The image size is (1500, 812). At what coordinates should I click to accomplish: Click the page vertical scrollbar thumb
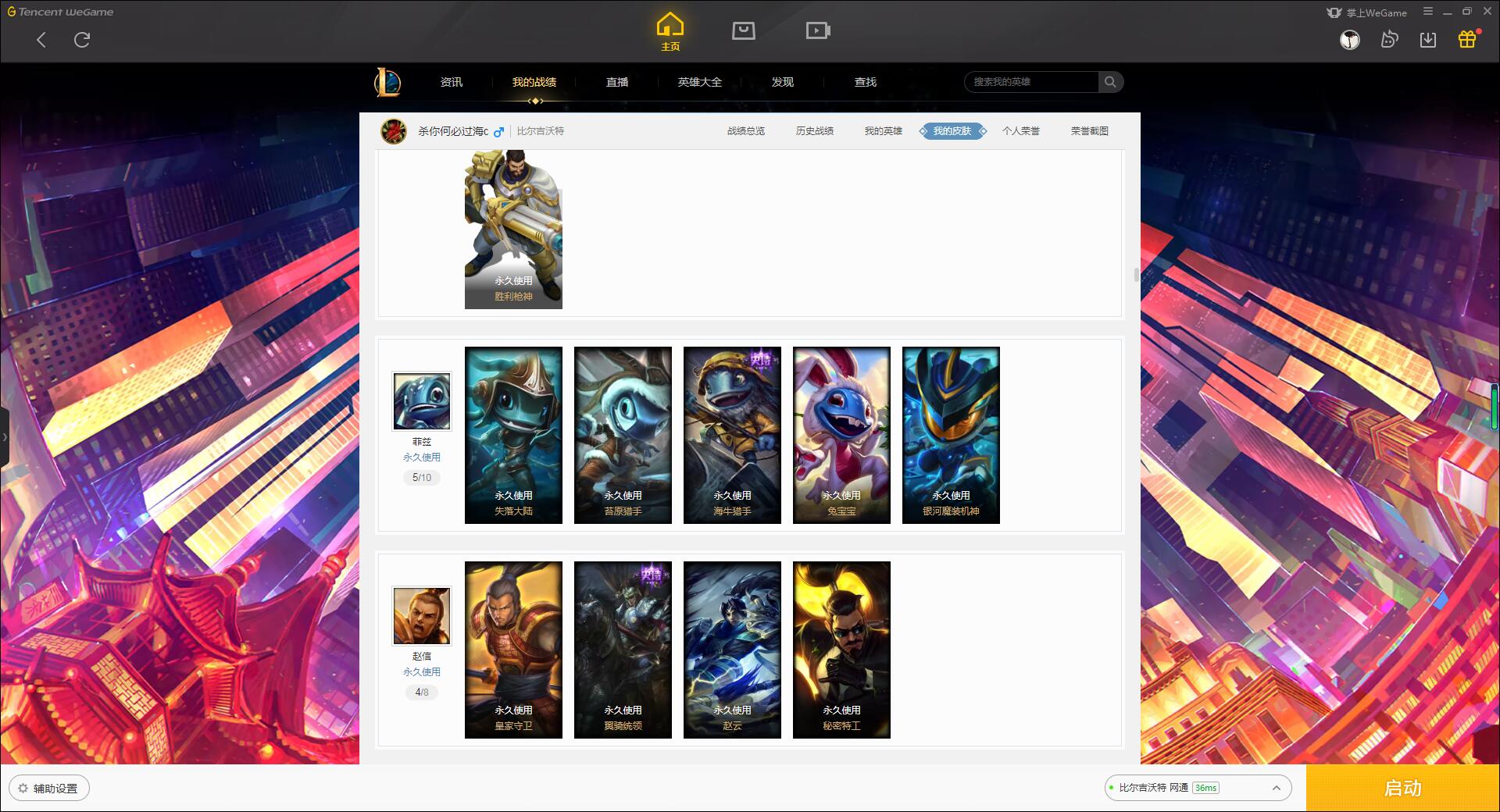pyautogui.click(x=1137, y=275)
